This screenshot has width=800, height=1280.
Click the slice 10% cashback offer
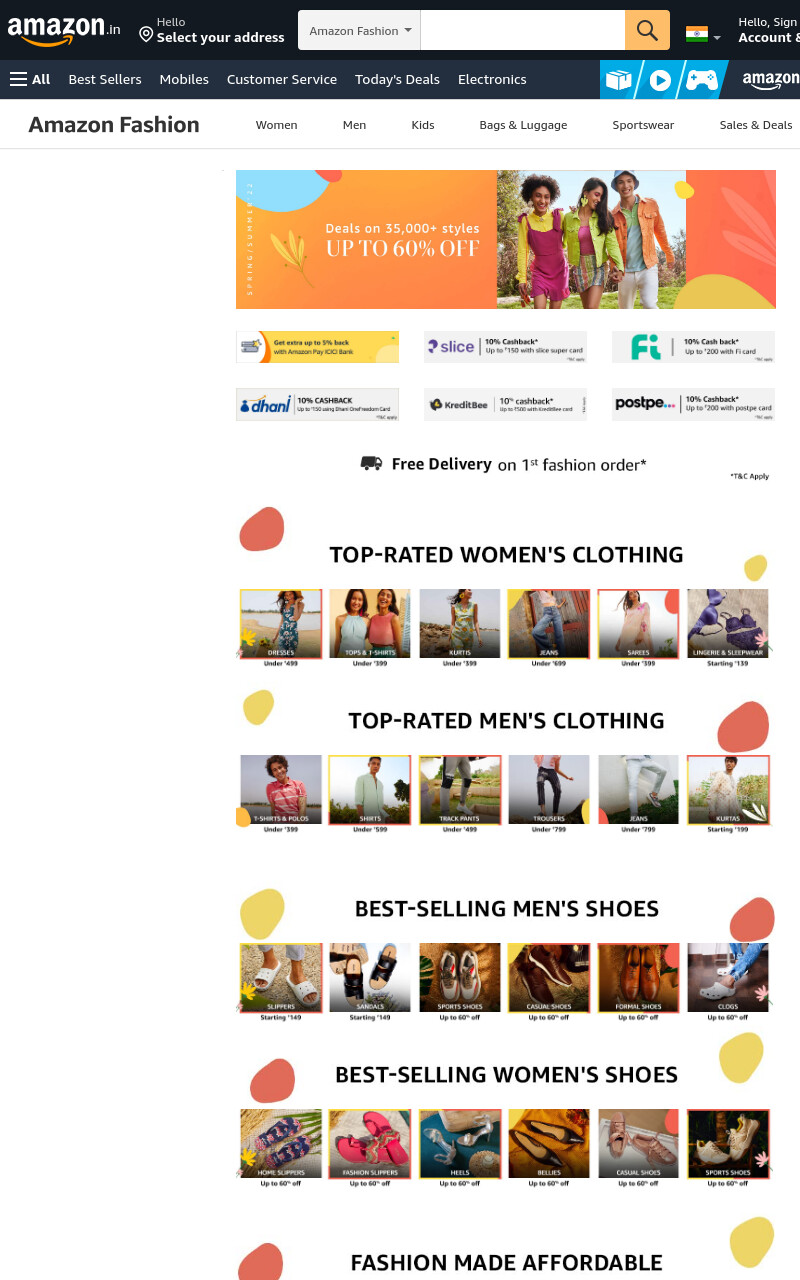(505, 347)
